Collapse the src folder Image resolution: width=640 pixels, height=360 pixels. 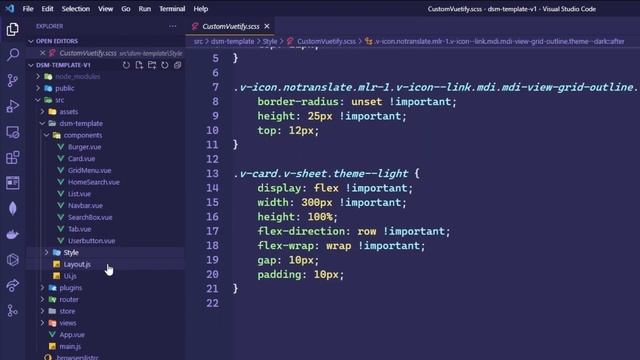pyautogui.click(x=38, y=100)
